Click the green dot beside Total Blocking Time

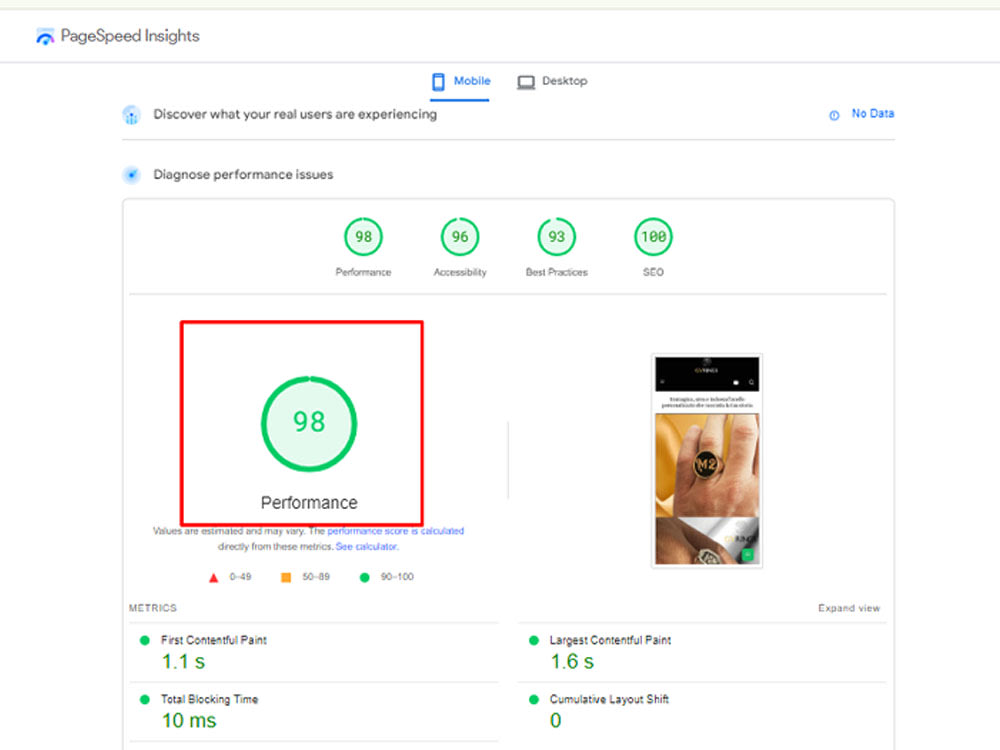(x=145, y=700)
